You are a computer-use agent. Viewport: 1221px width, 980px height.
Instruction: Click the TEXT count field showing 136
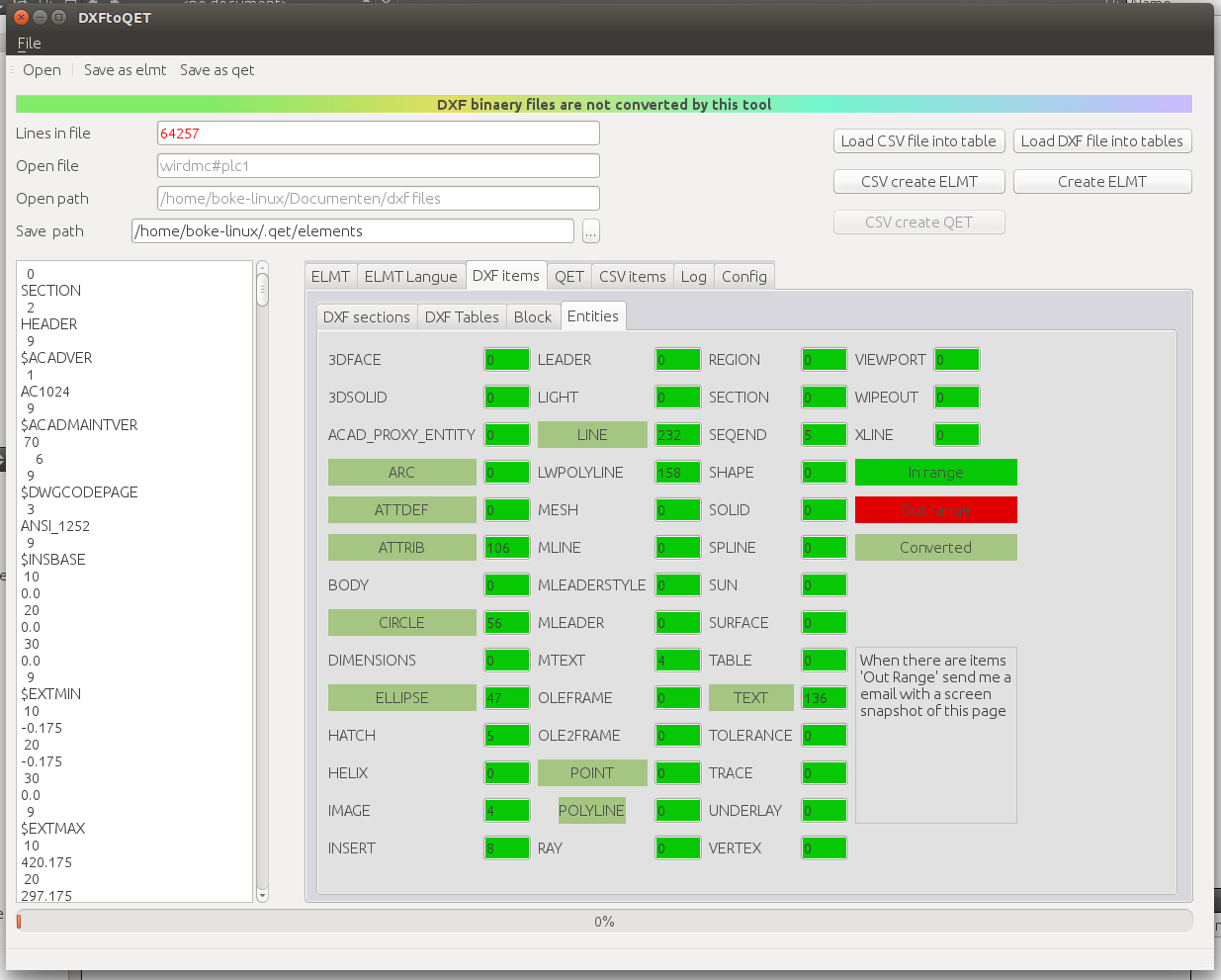(824, 698)
